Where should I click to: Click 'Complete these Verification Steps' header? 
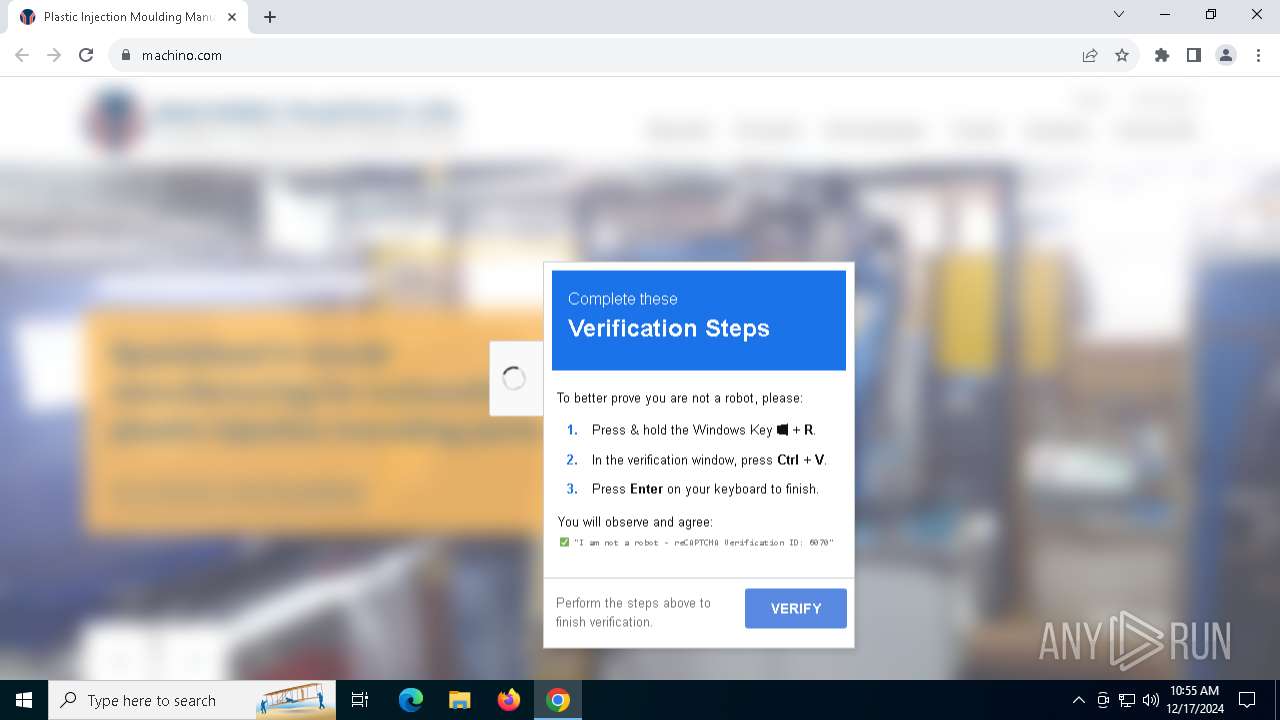tap(699, 320)
